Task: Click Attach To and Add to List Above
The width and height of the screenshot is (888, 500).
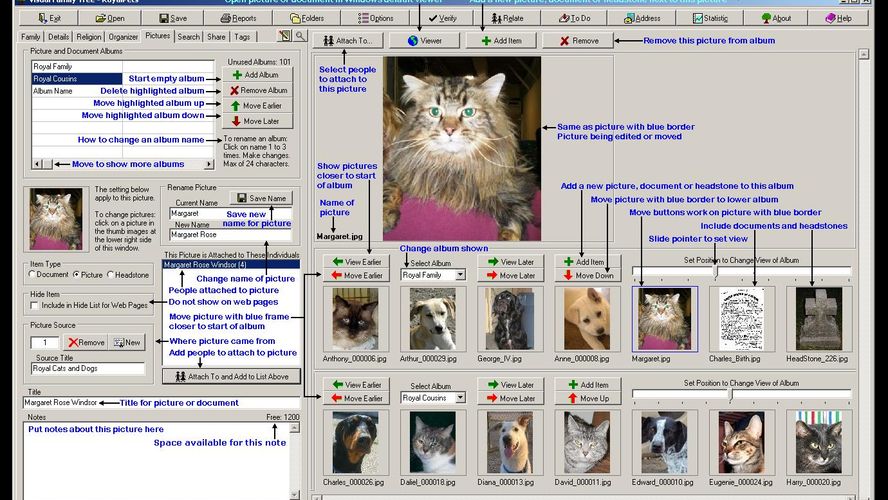Action: 230,377
